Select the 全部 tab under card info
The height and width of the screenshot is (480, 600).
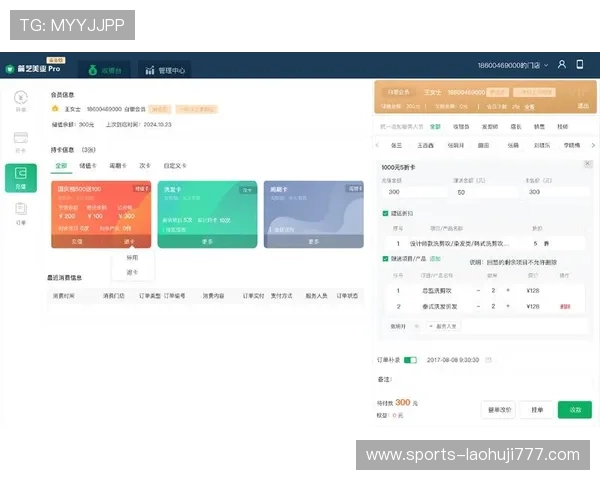pos(61,166)
